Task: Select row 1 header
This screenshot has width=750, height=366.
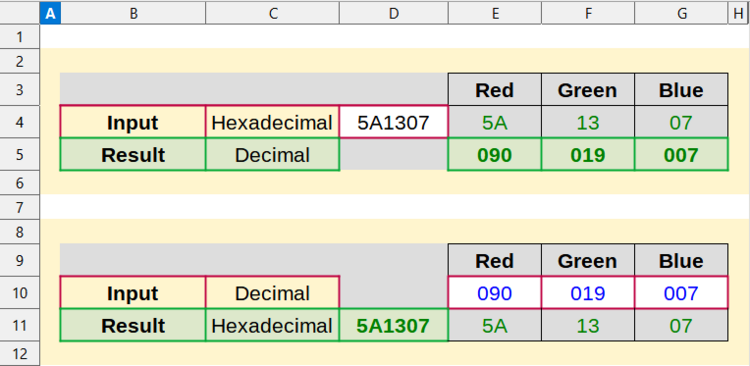Action: point(20,37)
